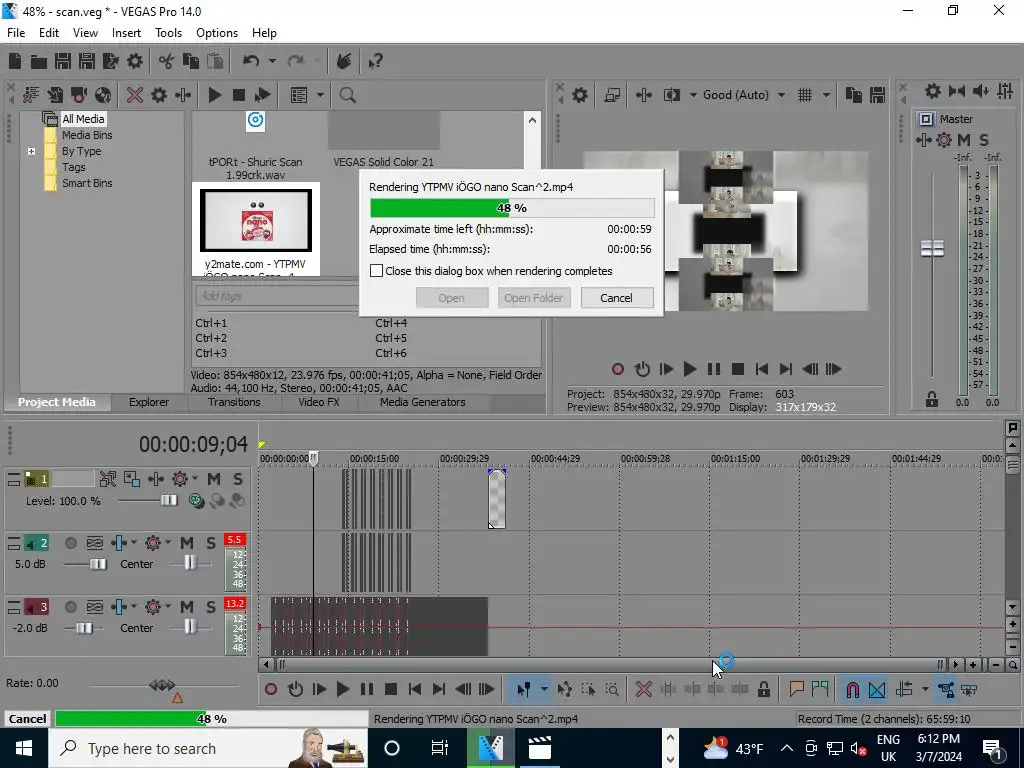This screenshot has width=1024, height=768.
Task: Click the red X Remove media icon
Action: (x=135, y=95)
